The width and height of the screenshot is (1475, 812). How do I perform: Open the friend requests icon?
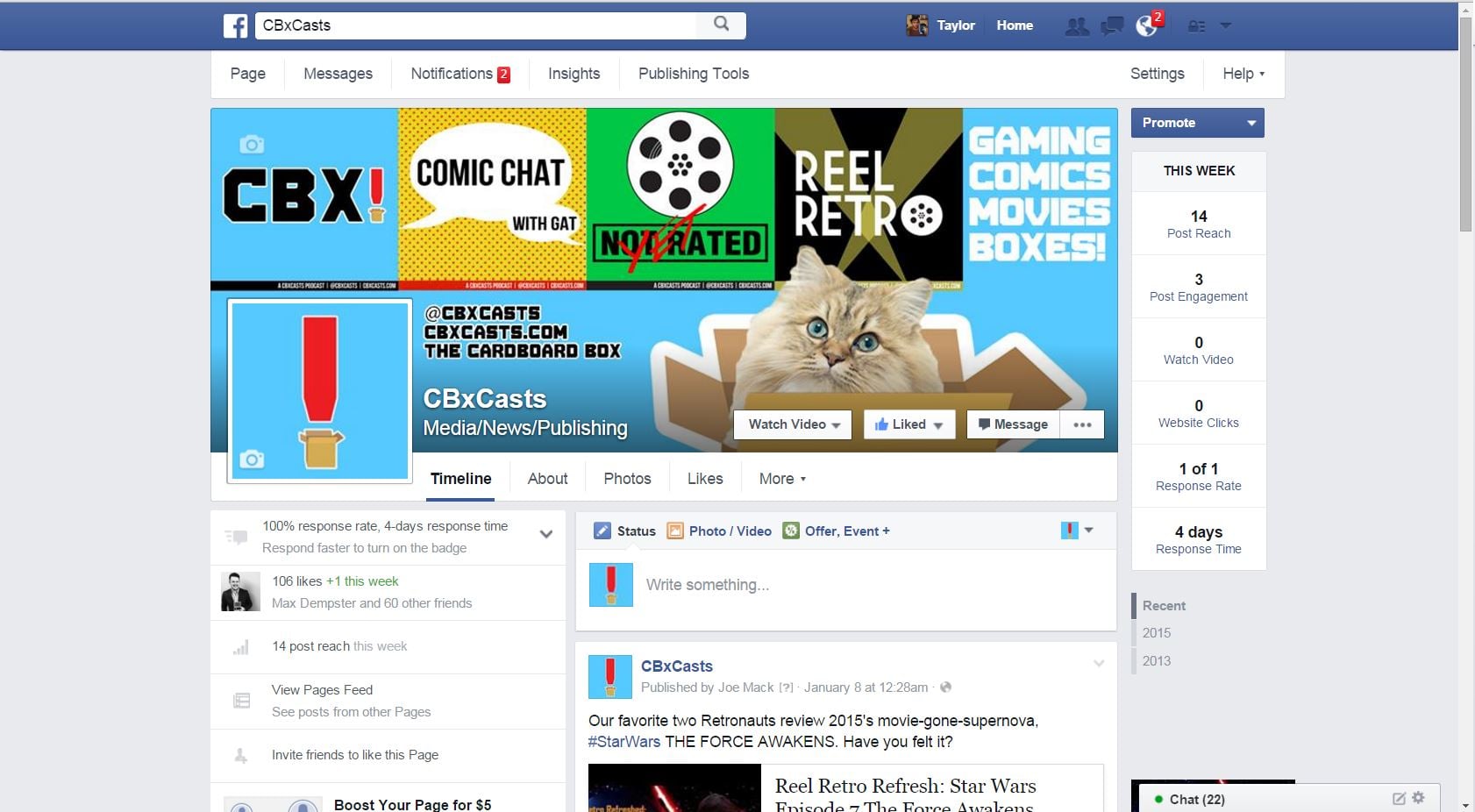click(1077, 26)
